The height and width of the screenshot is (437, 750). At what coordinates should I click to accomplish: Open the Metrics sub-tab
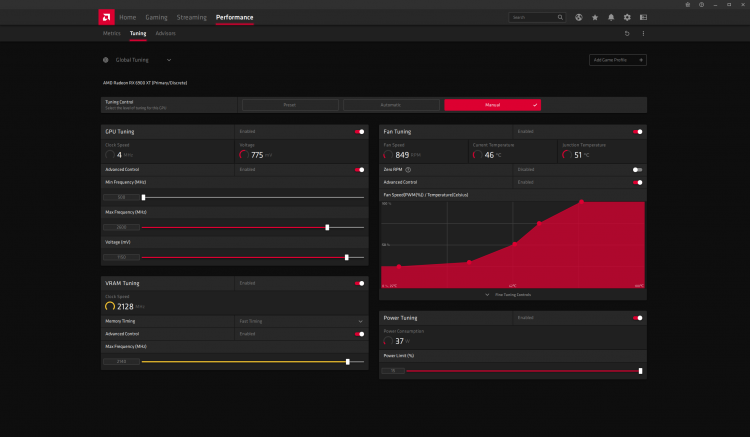[x=111, y=33]
